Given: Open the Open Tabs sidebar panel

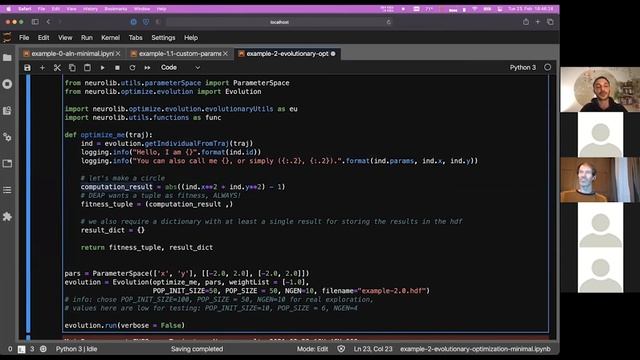Looking at the screenshot, I should tap(7, 164).
